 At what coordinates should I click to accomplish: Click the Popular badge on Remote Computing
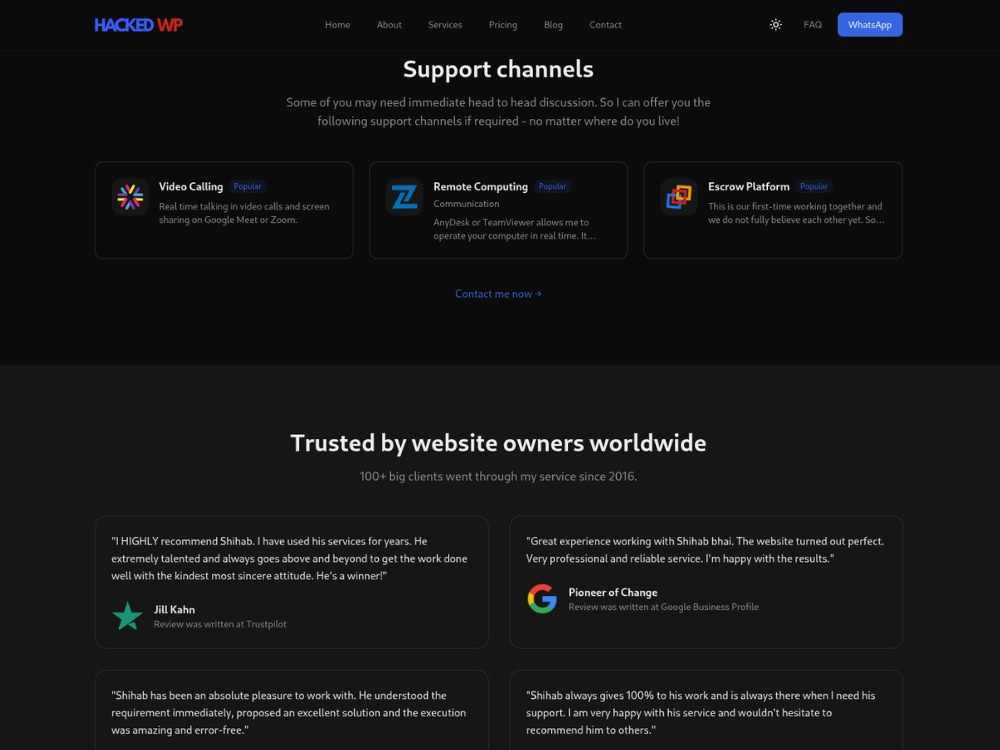[552, 186]
